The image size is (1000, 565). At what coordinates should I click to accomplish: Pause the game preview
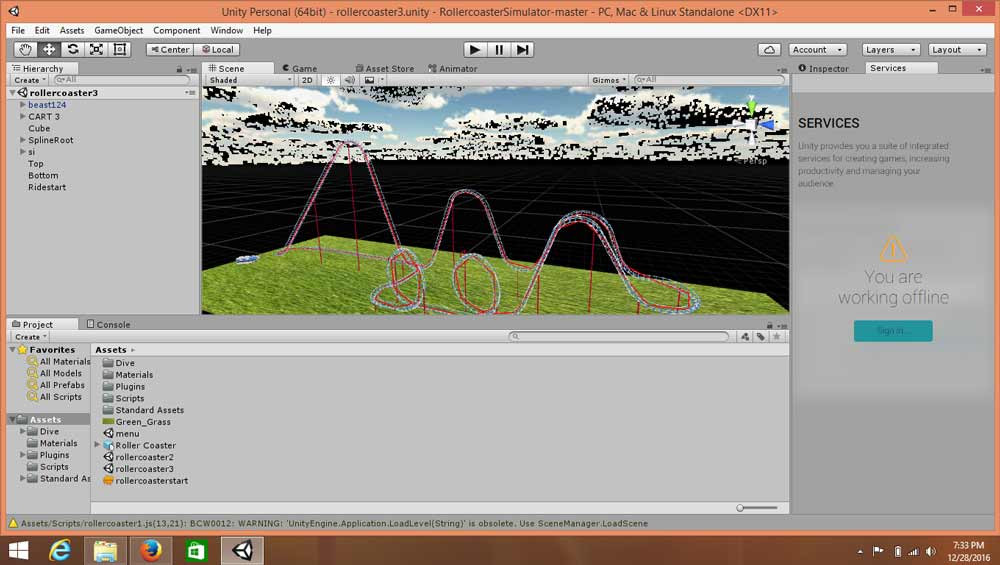499,50
